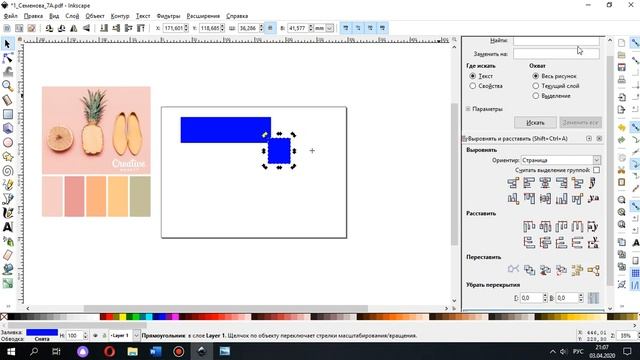The width and height of the screenshot is (640, 360).
Task: Increase X coordinate spinner value
Action: point(186,26)
